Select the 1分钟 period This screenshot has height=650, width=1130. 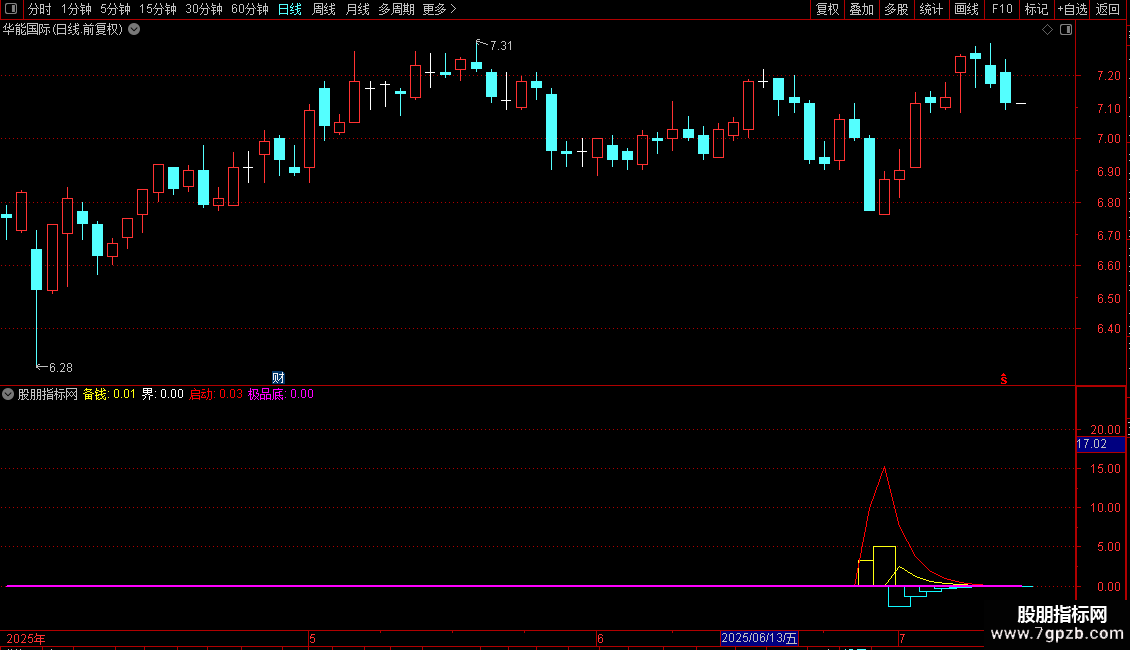coord(76,9)
